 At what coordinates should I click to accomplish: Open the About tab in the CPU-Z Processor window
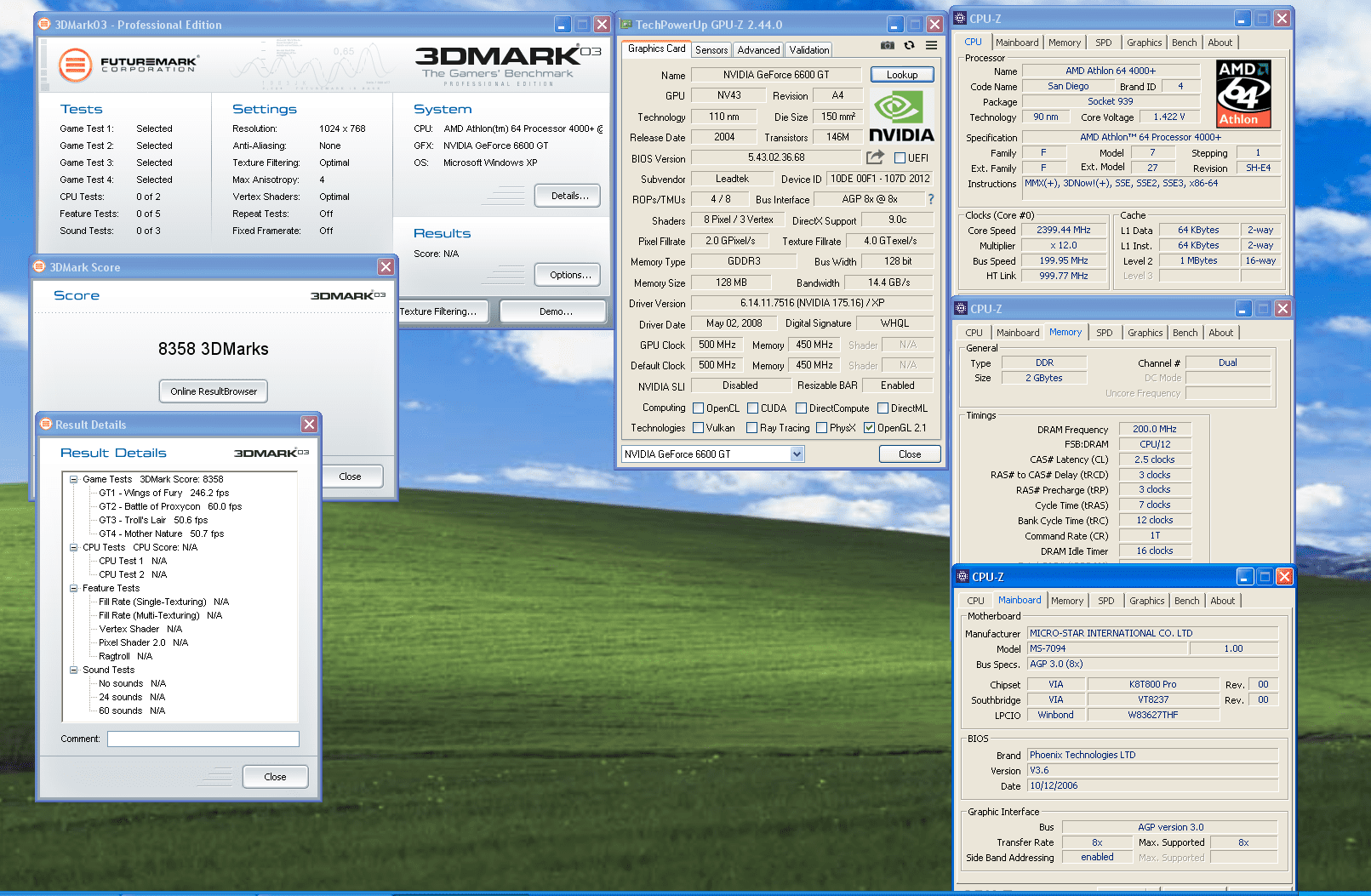(1220, 43)
